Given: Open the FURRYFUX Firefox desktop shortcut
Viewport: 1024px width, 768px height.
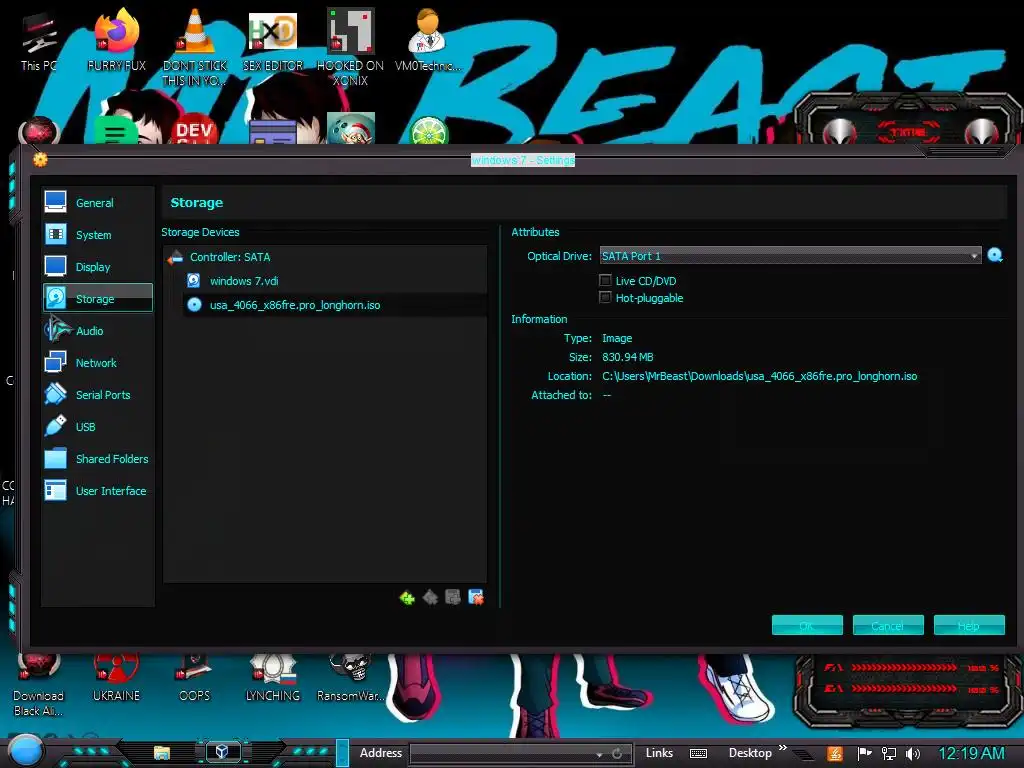Looking at the screenshot, I should coord(116,40).
